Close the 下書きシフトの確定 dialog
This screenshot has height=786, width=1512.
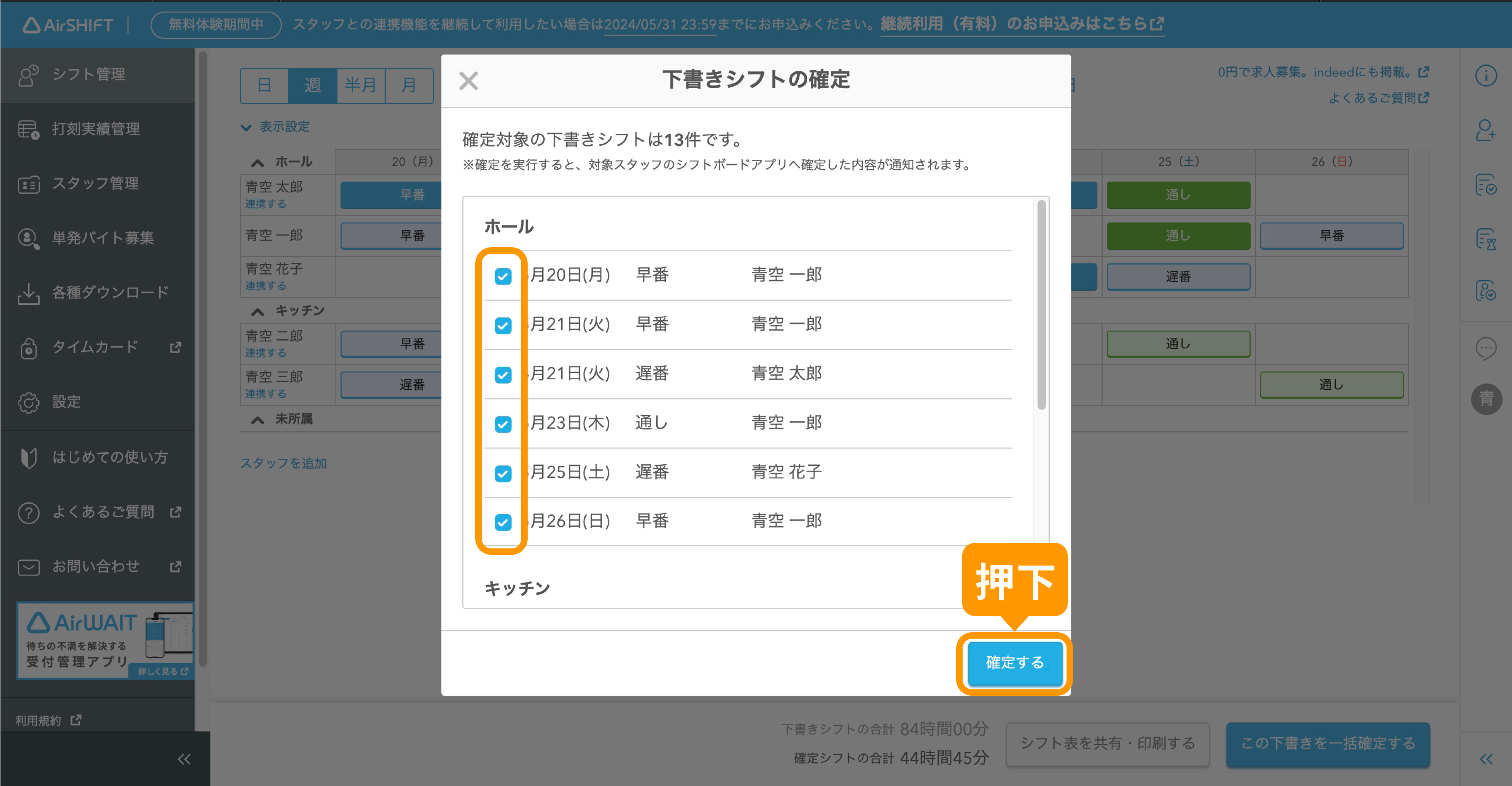(x=468, y=81)
